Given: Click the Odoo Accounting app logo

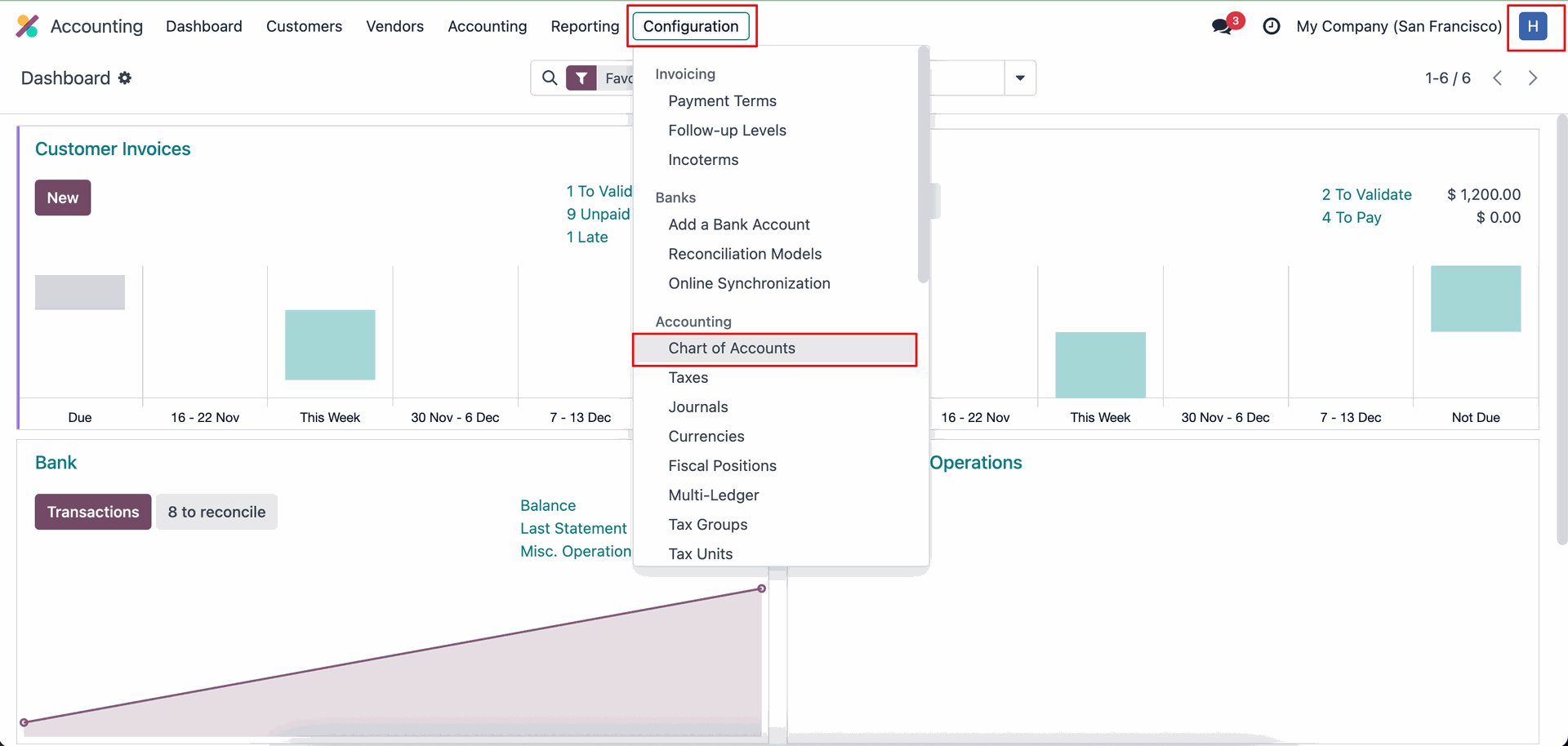Looking at the screenshot, I should click(27, 26).
